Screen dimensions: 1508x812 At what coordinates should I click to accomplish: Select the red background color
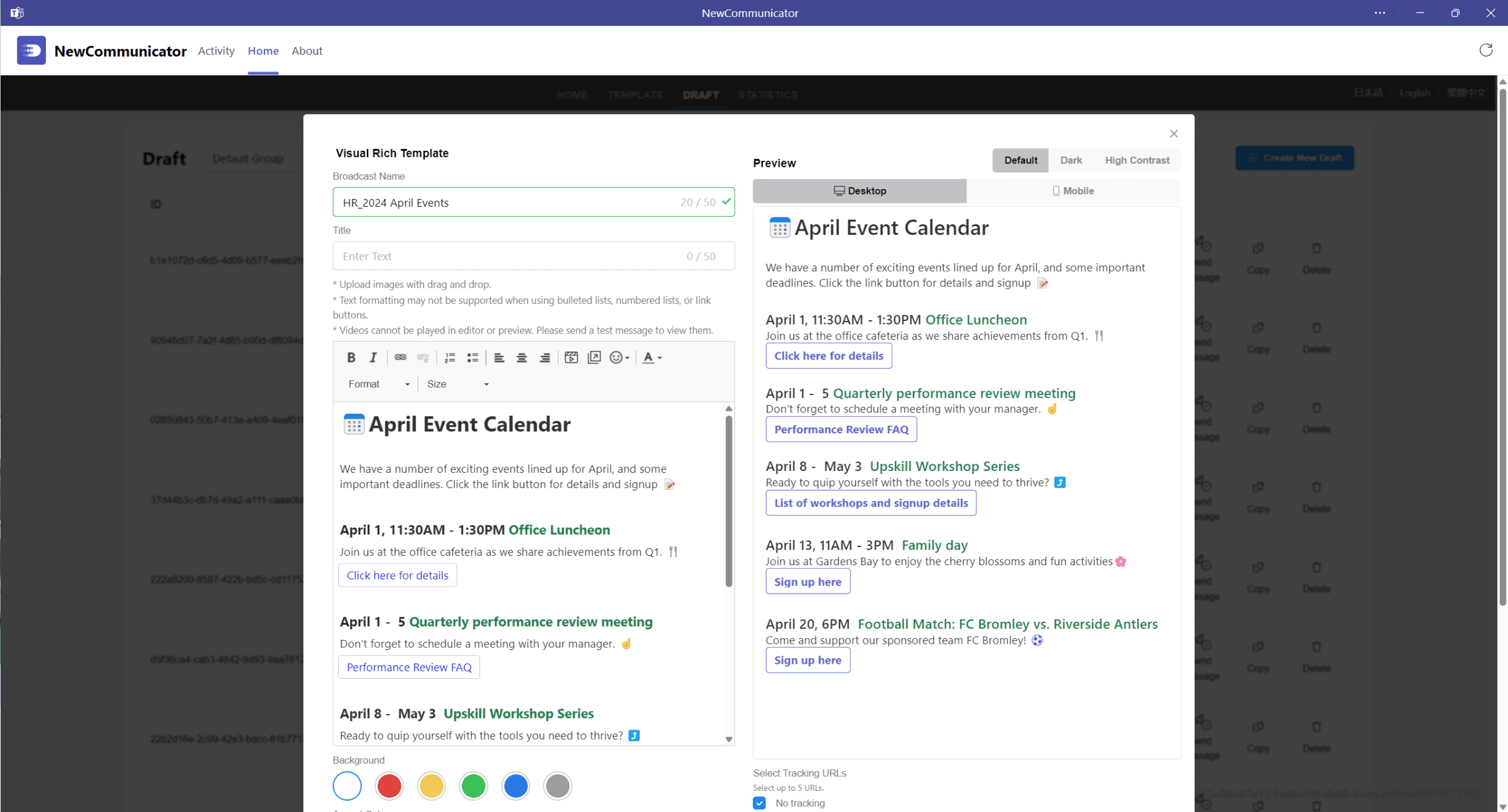[x=389, y=786]
